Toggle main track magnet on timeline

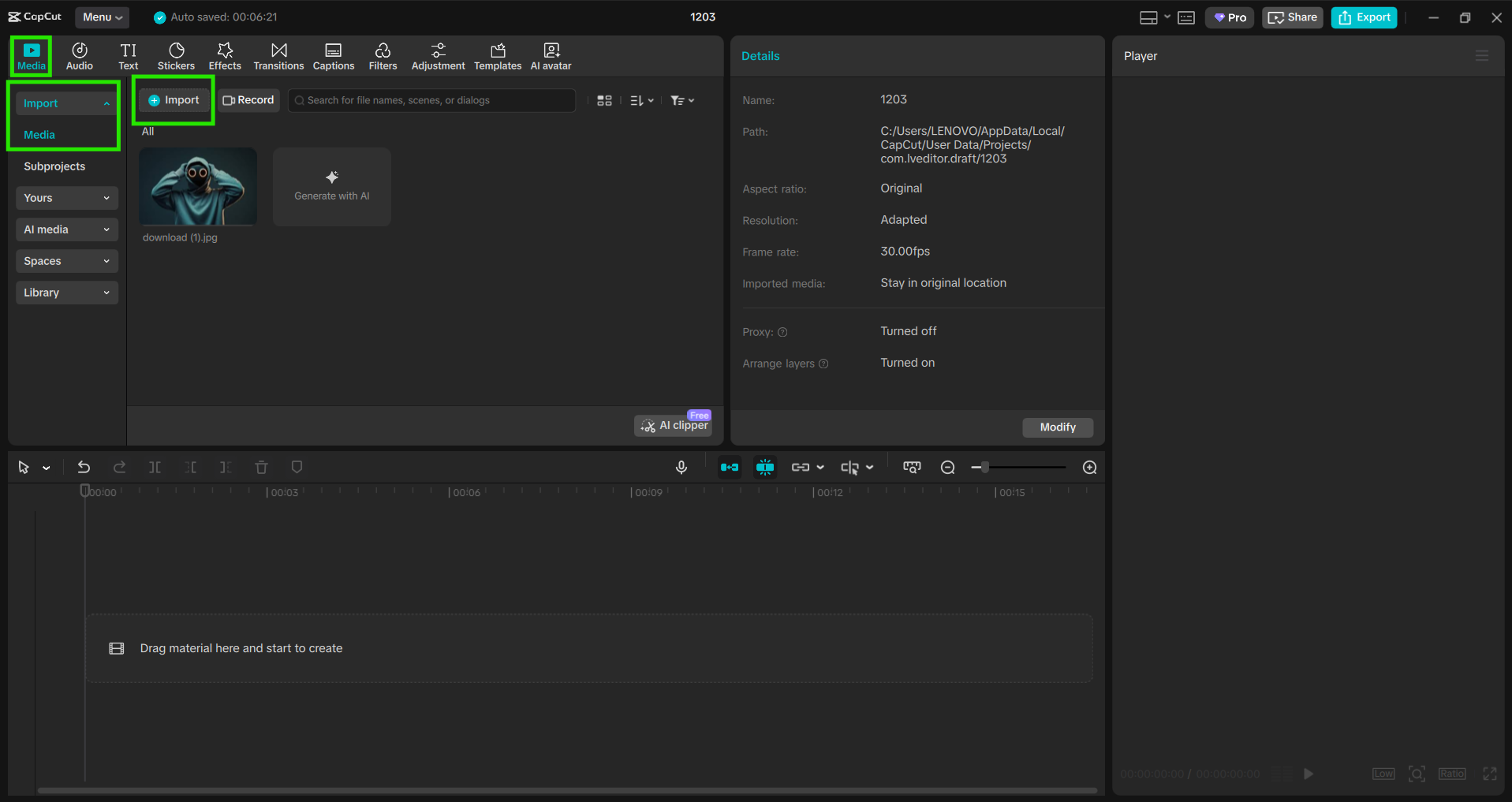(x=730, y=468)
